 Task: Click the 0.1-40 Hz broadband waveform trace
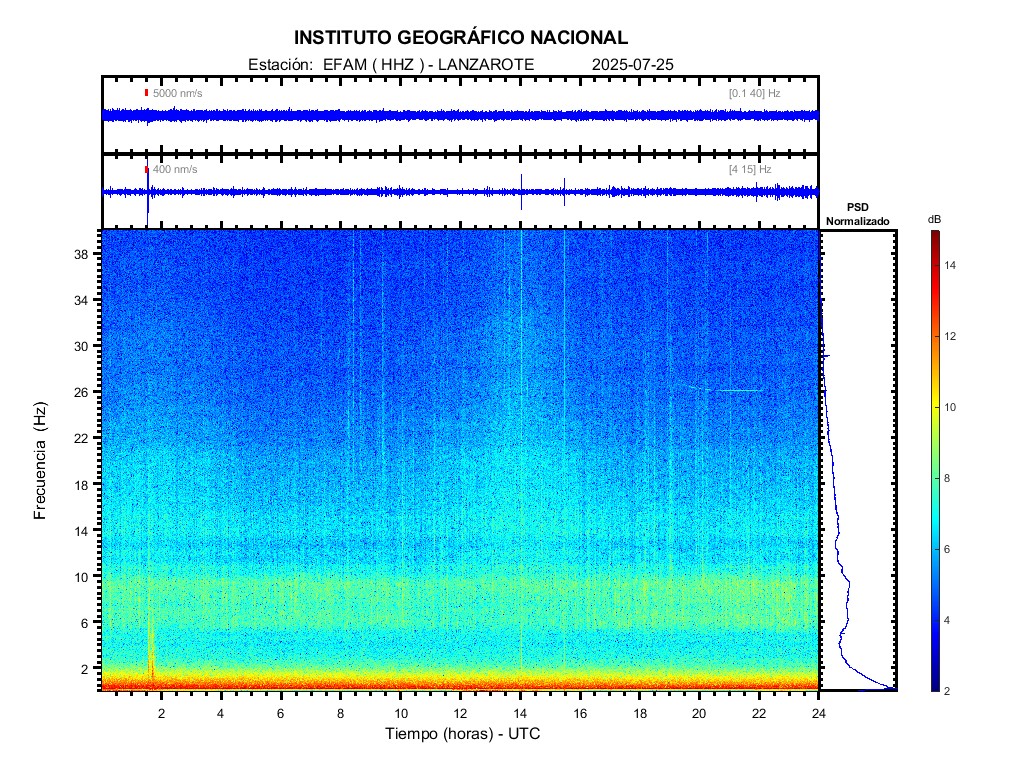click(460, 116)
